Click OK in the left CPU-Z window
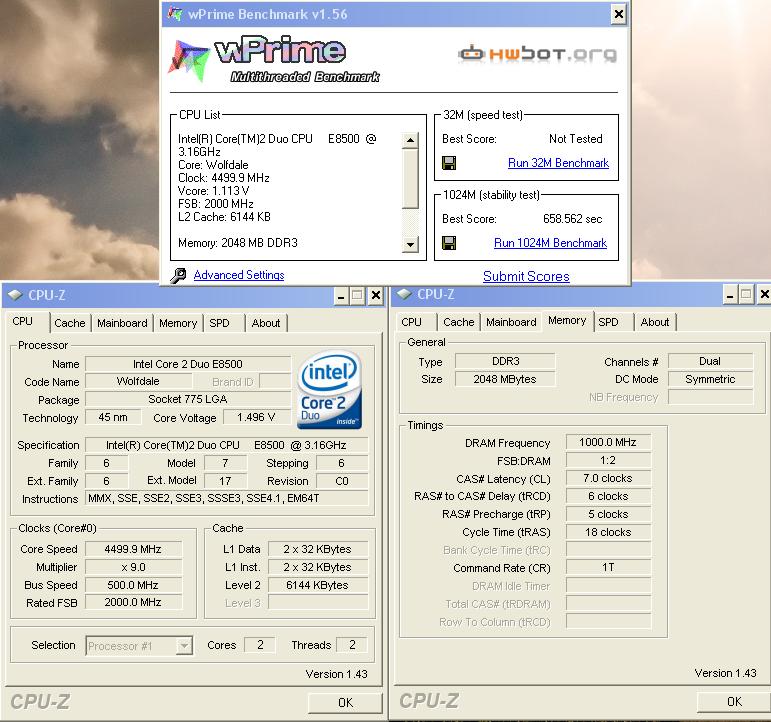Screen dimensions: 771x722 click(345, 703)
